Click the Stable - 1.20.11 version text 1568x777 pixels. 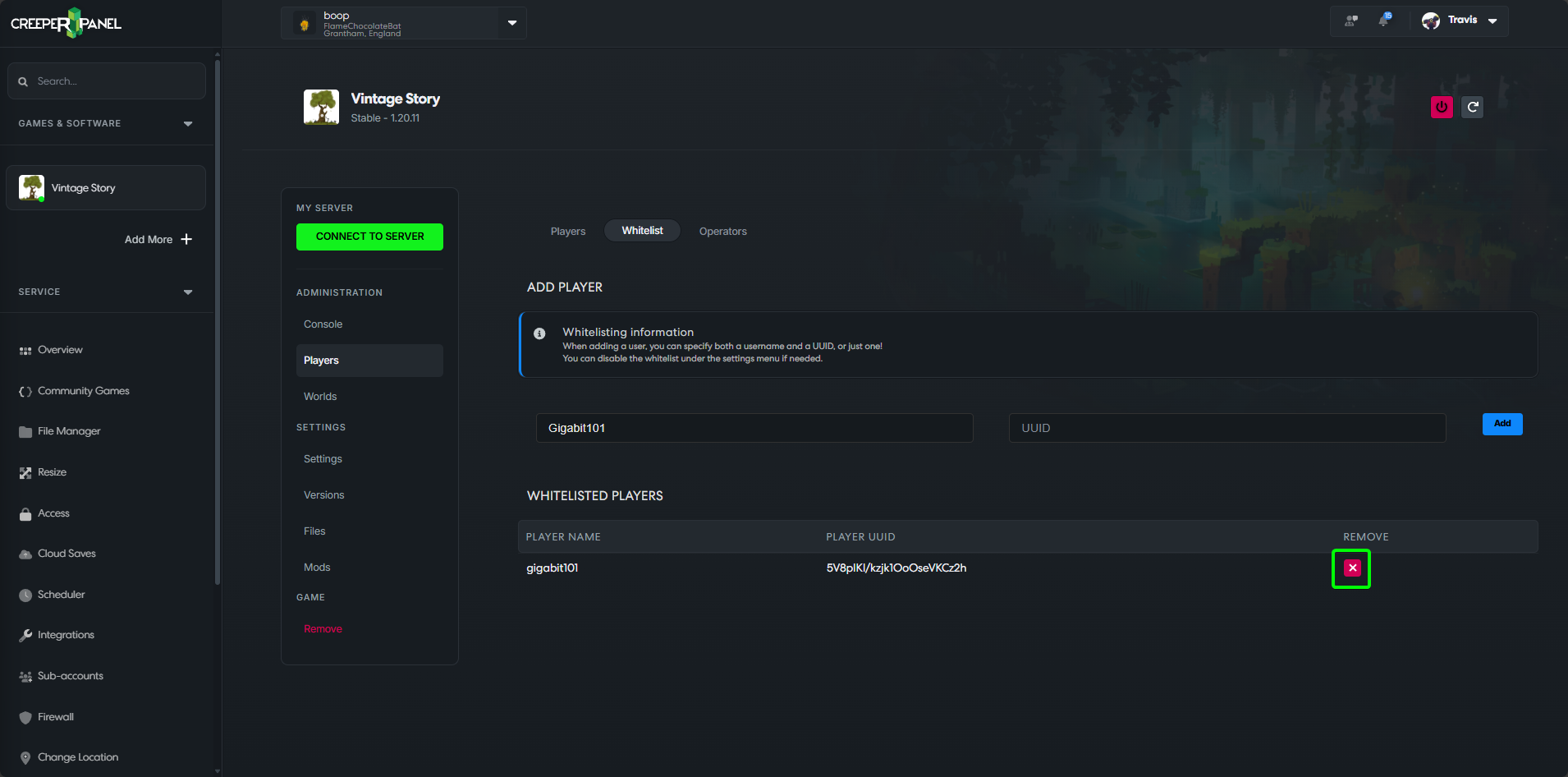(x=385, y=118)
